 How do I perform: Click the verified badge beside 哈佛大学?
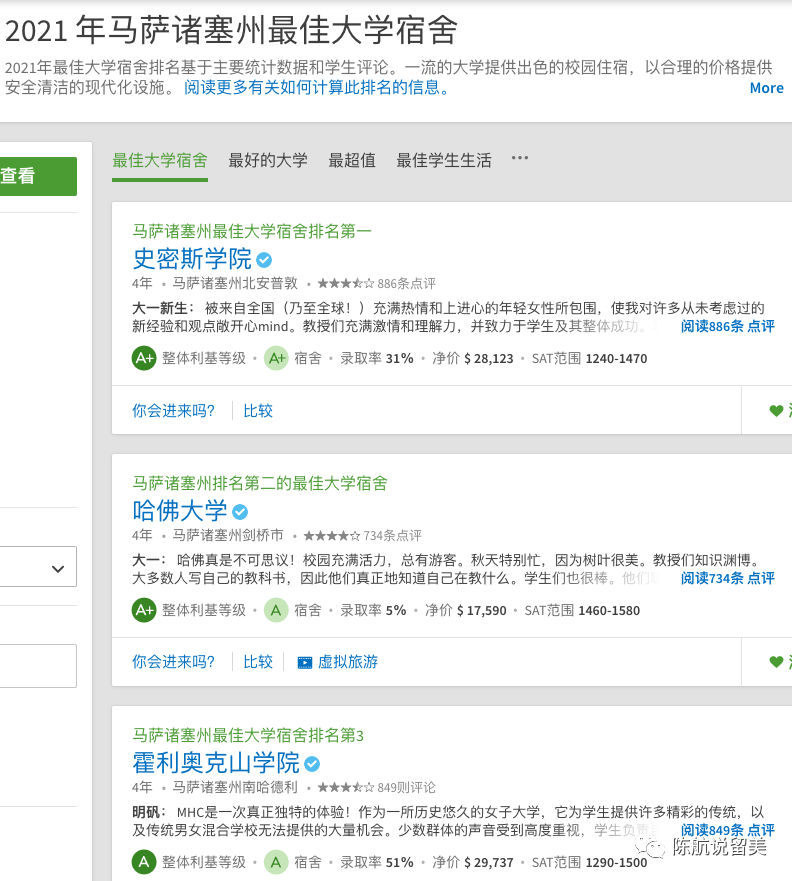pyautogui.click(x=241, y=512)
